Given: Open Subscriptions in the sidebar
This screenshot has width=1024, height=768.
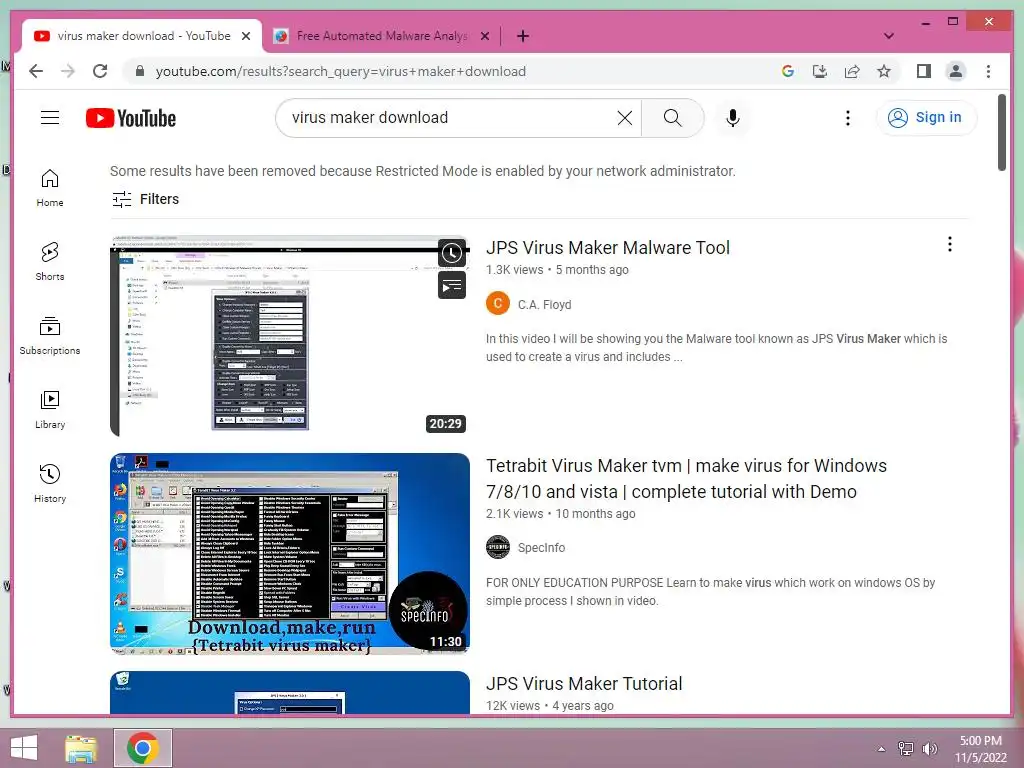Looking at the screenshot, I should [x=50, y=336].
